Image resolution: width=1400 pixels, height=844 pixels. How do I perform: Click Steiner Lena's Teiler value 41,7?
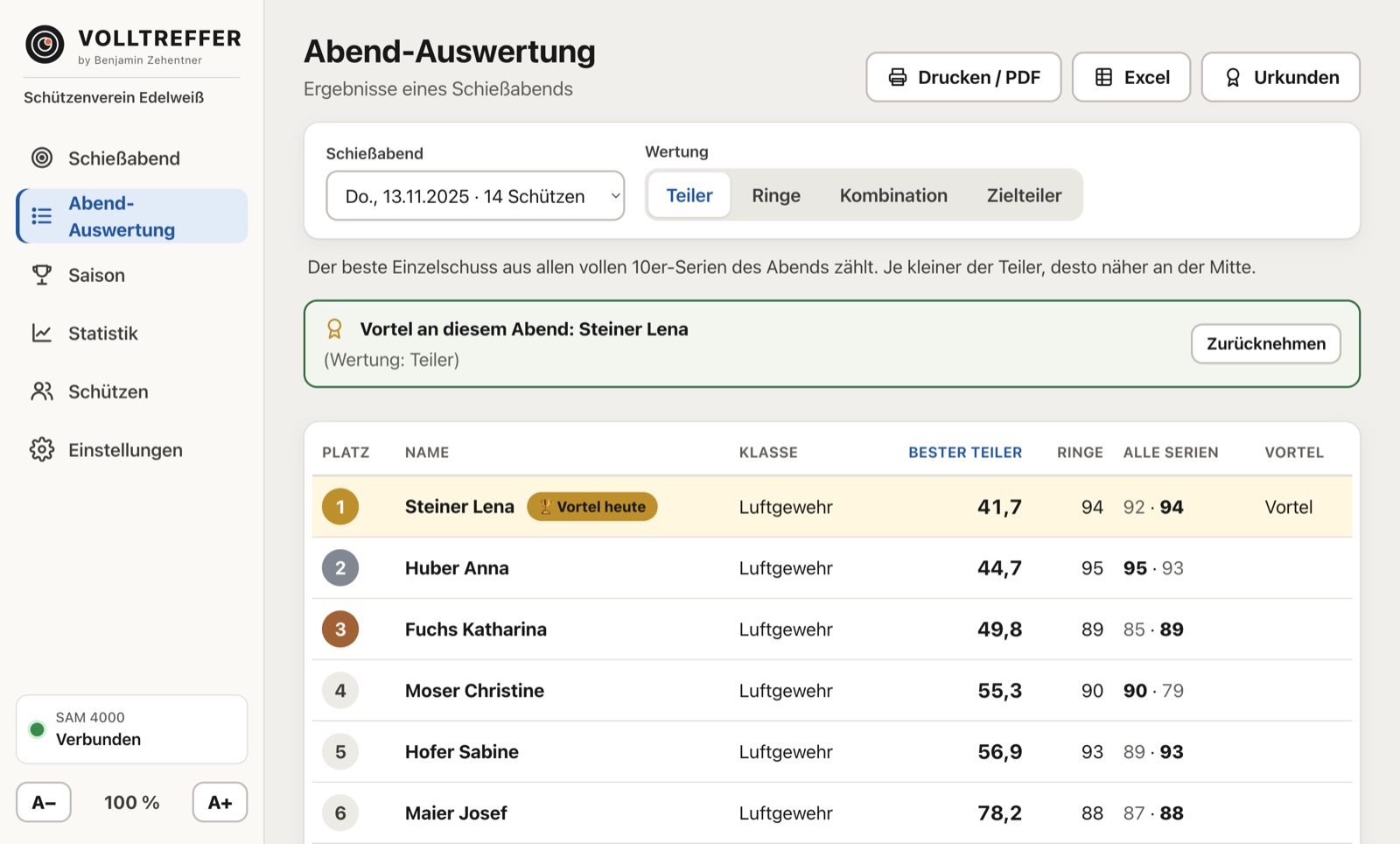tap(999, 506)
